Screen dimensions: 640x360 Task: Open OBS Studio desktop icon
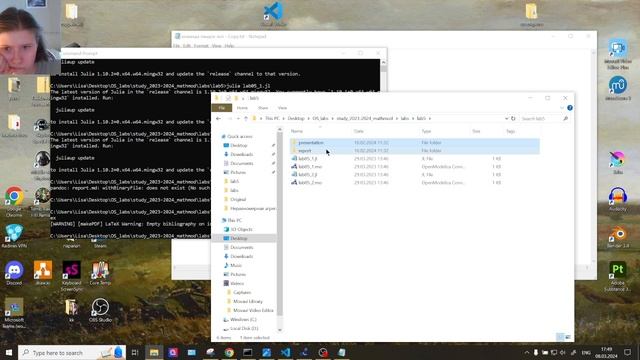point(100,310)
